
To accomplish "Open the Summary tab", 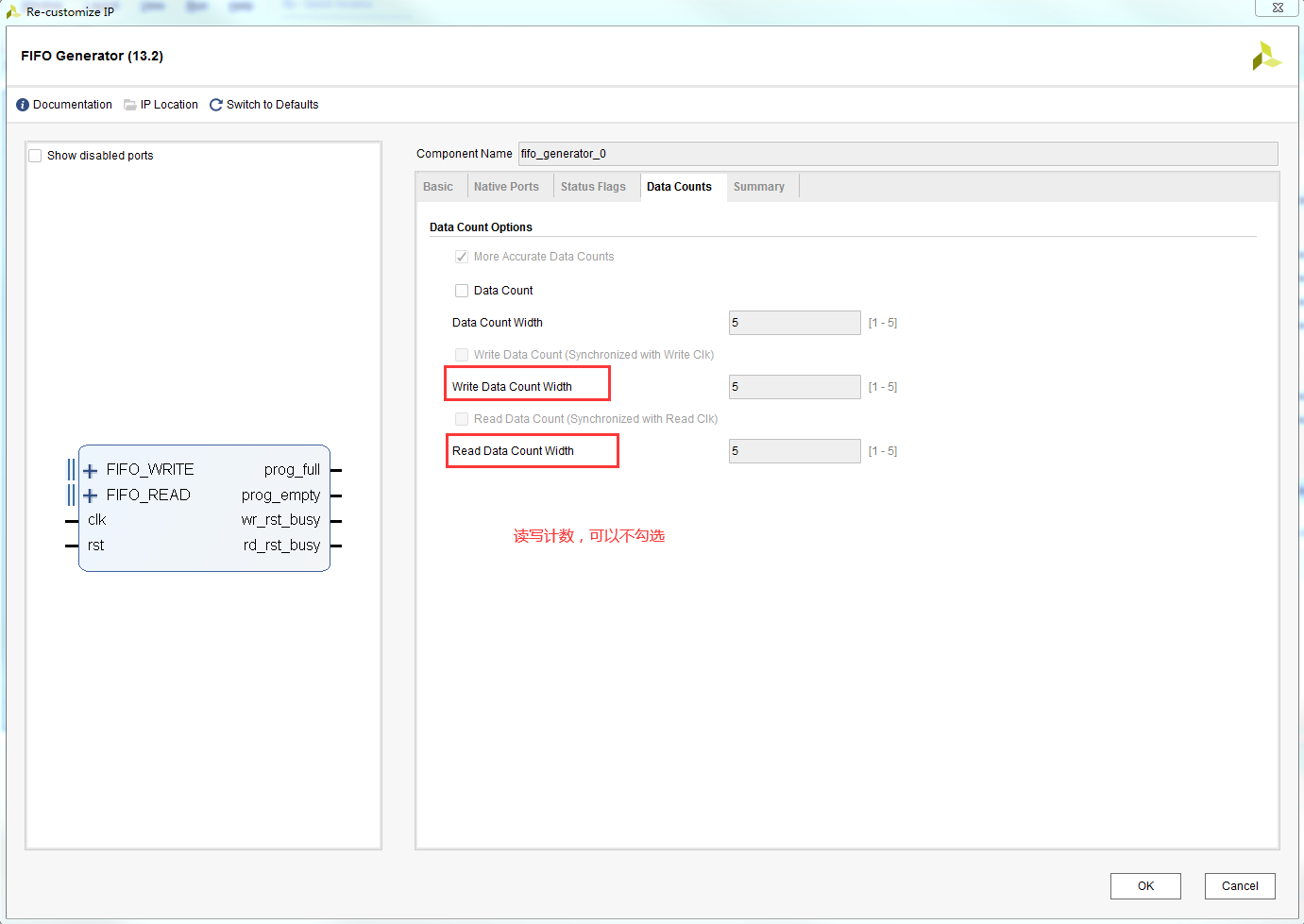I will coord(760,186).
